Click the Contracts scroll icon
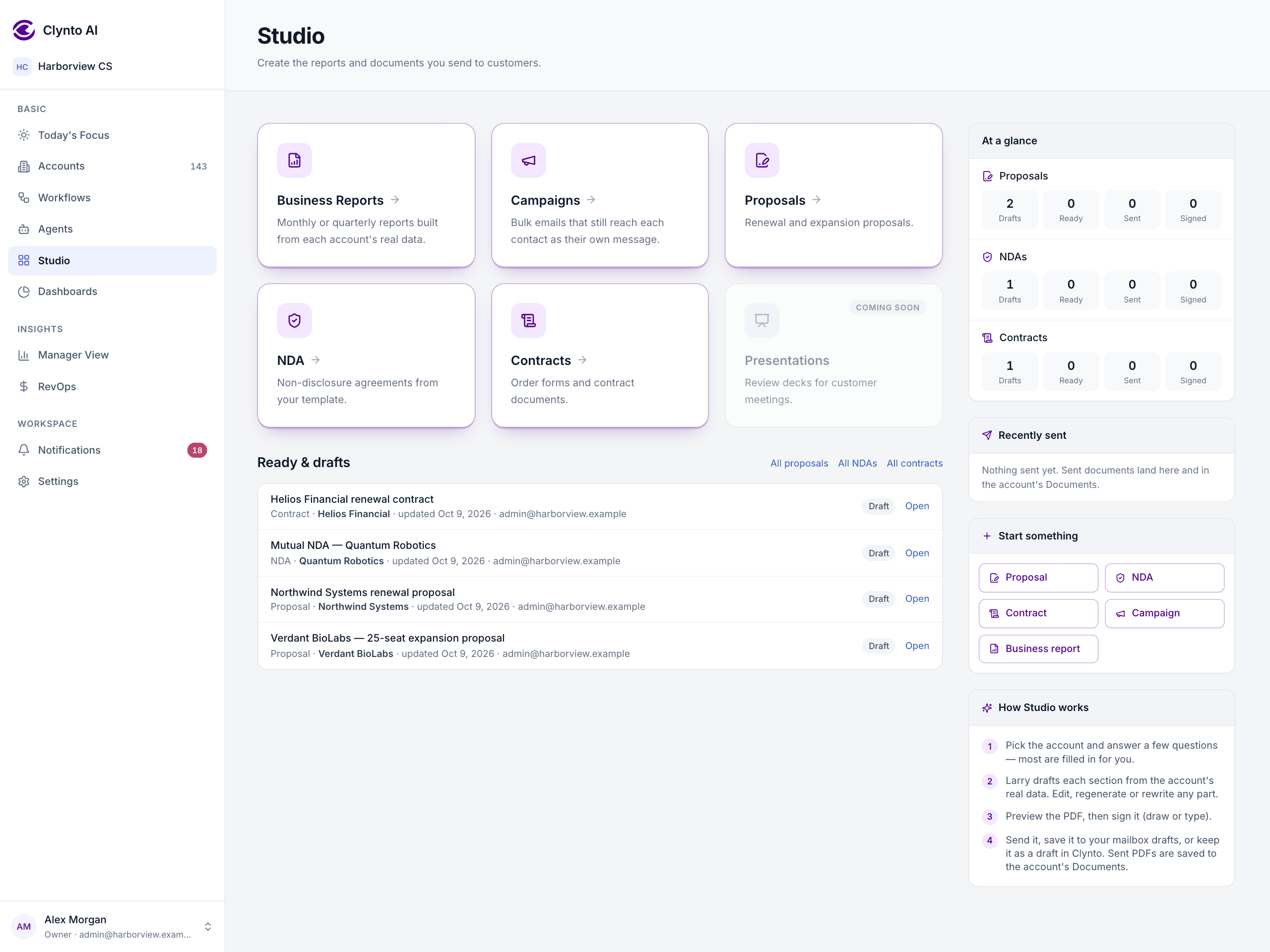 528,320
